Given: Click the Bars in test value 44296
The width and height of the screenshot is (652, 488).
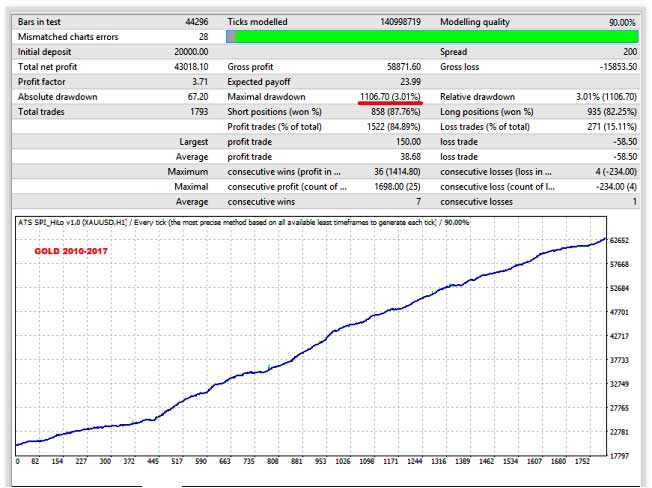Looking at the screenshot, I should click(193, 21).
